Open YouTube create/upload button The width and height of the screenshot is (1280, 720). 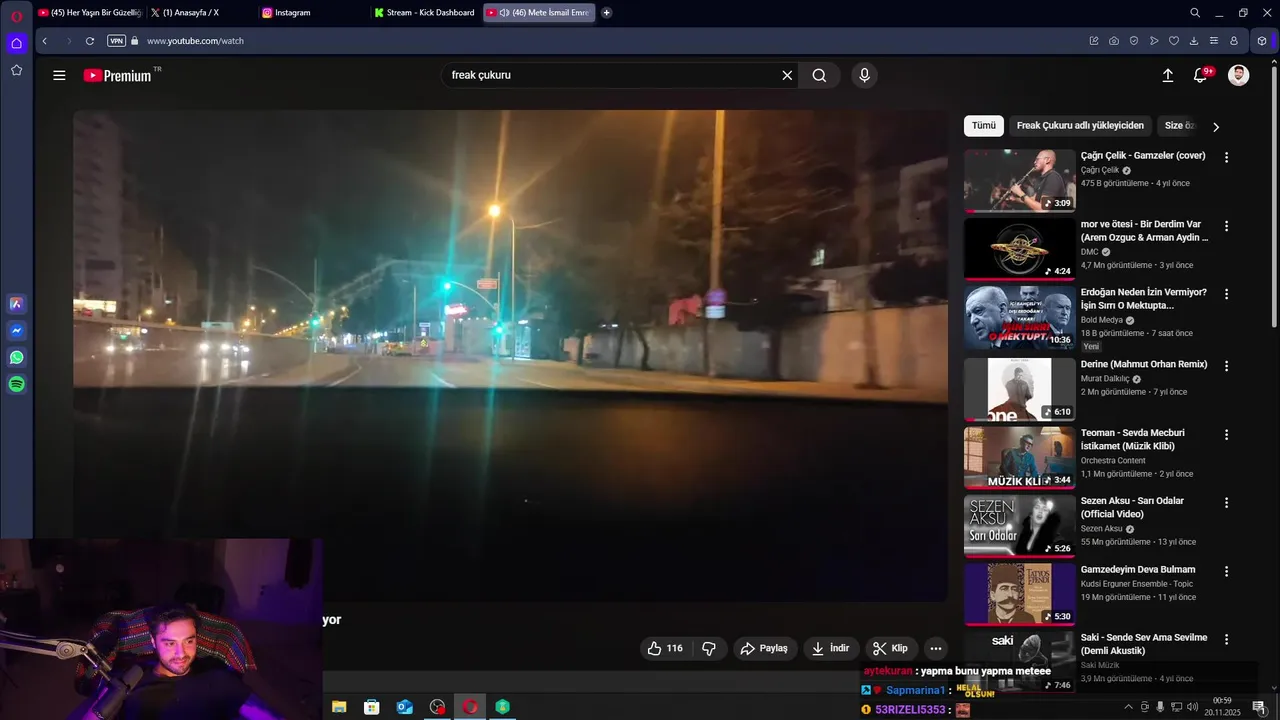1167,75
